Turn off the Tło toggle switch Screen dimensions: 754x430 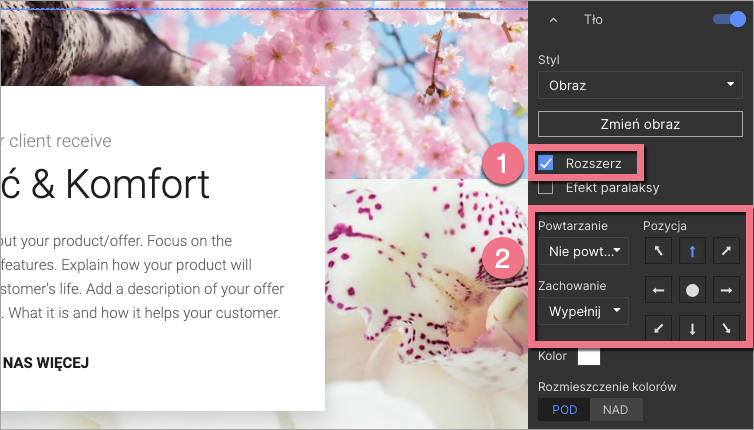pos(730,19)
